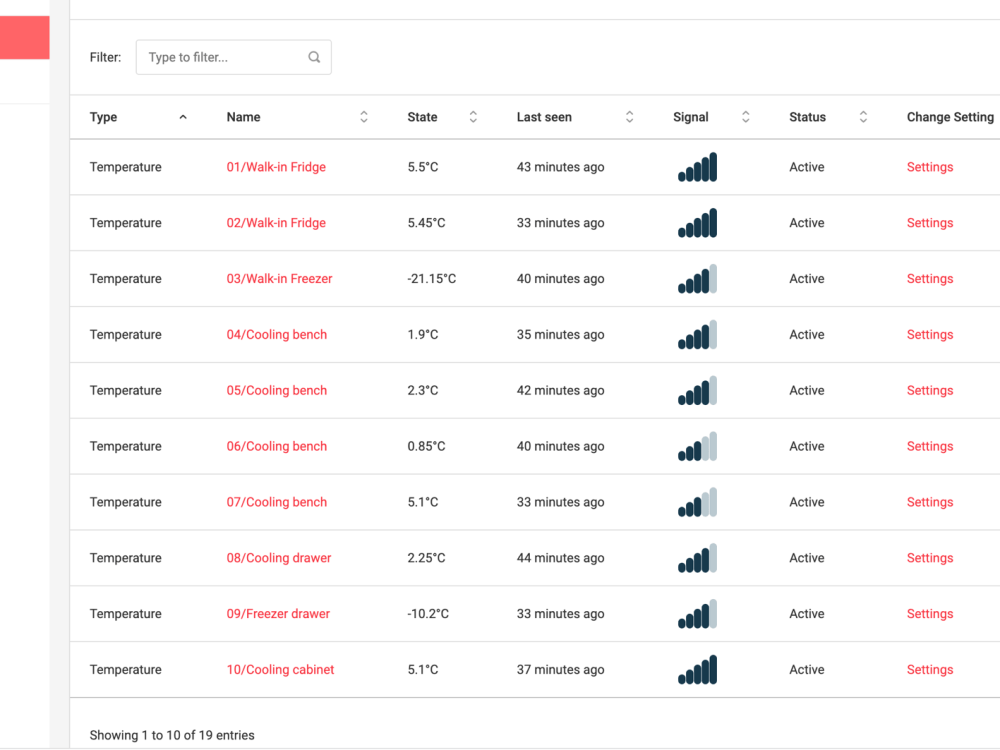Screen dimensions: 1000x750
Task: Click the 1.9°C state value
Action: coord(423,335)
